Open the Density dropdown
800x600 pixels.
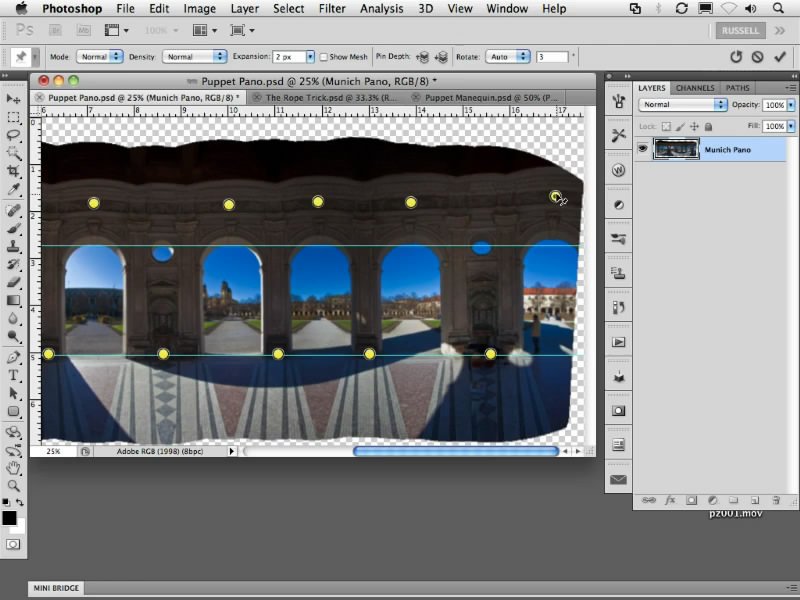[x=195, y=57]
